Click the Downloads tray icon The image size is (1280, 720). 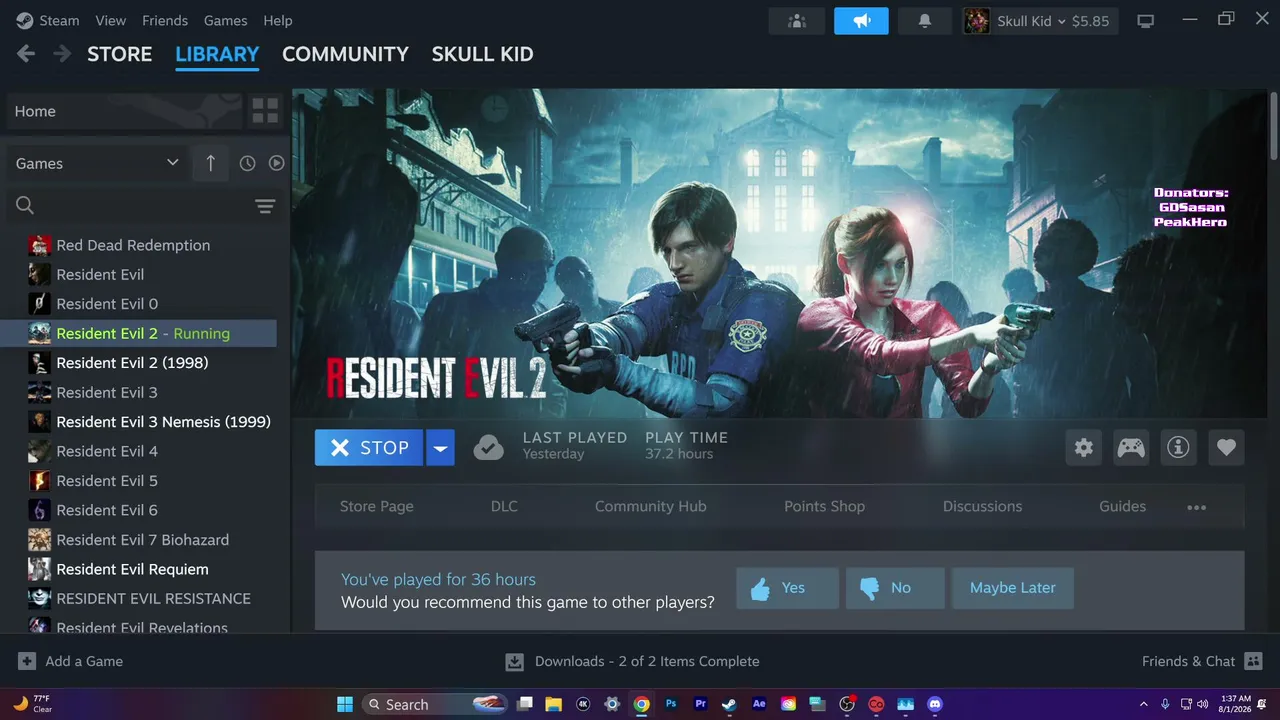514,661
